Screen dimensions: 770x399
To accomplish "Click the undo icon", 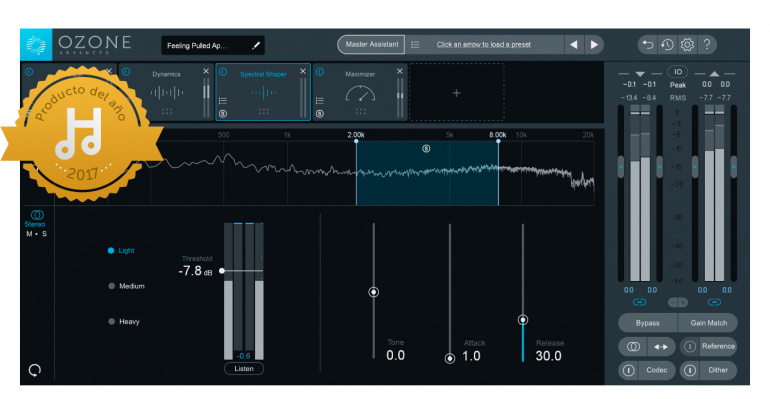I will pos(648,45).
